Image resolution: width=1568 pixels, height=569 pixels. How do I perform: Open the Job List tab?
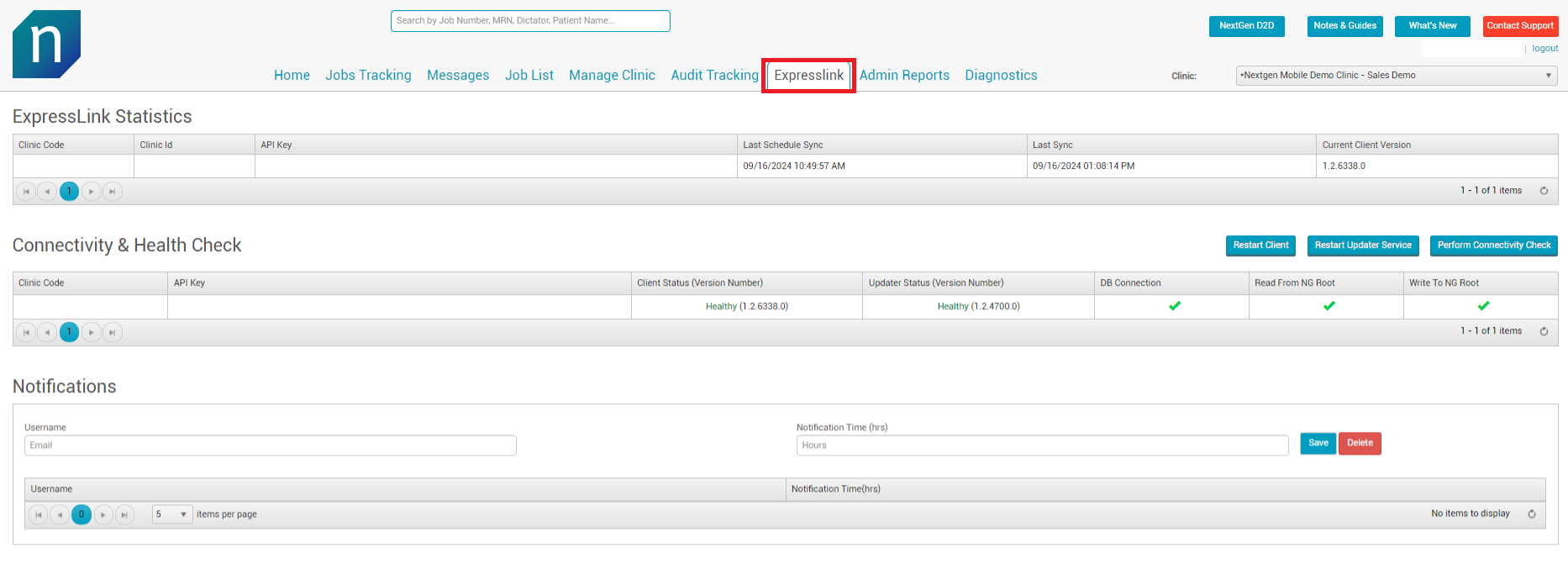(x=529, y=76)
